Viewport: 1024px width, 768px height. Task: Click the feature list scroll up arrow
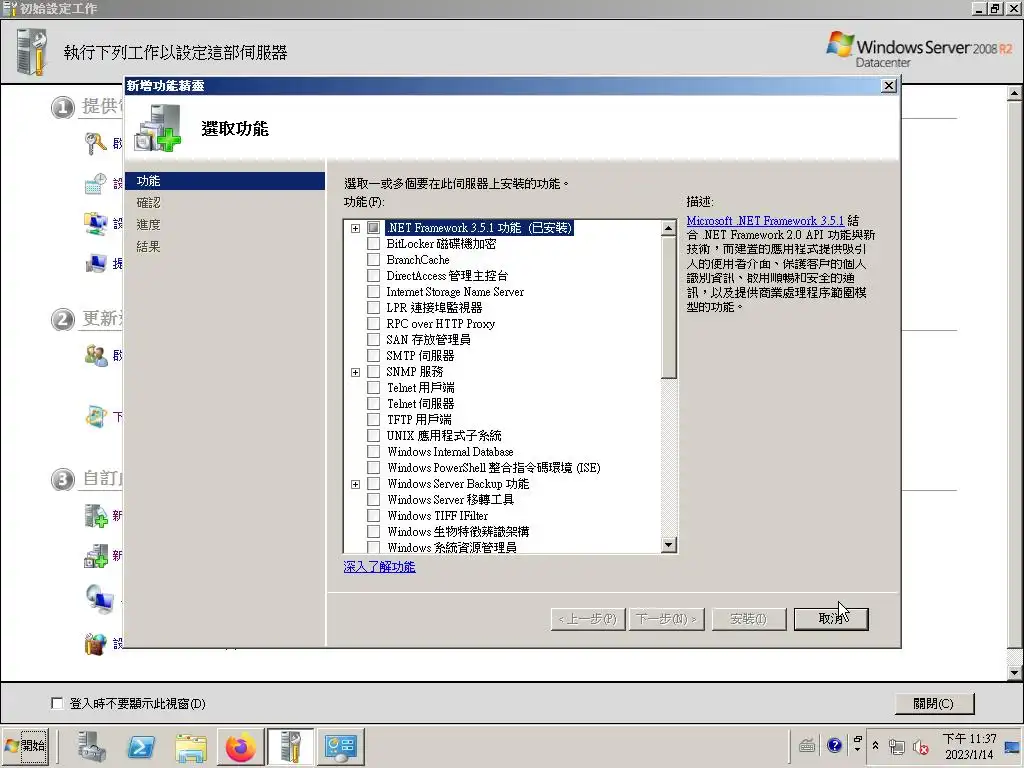(x=668, y=228)
